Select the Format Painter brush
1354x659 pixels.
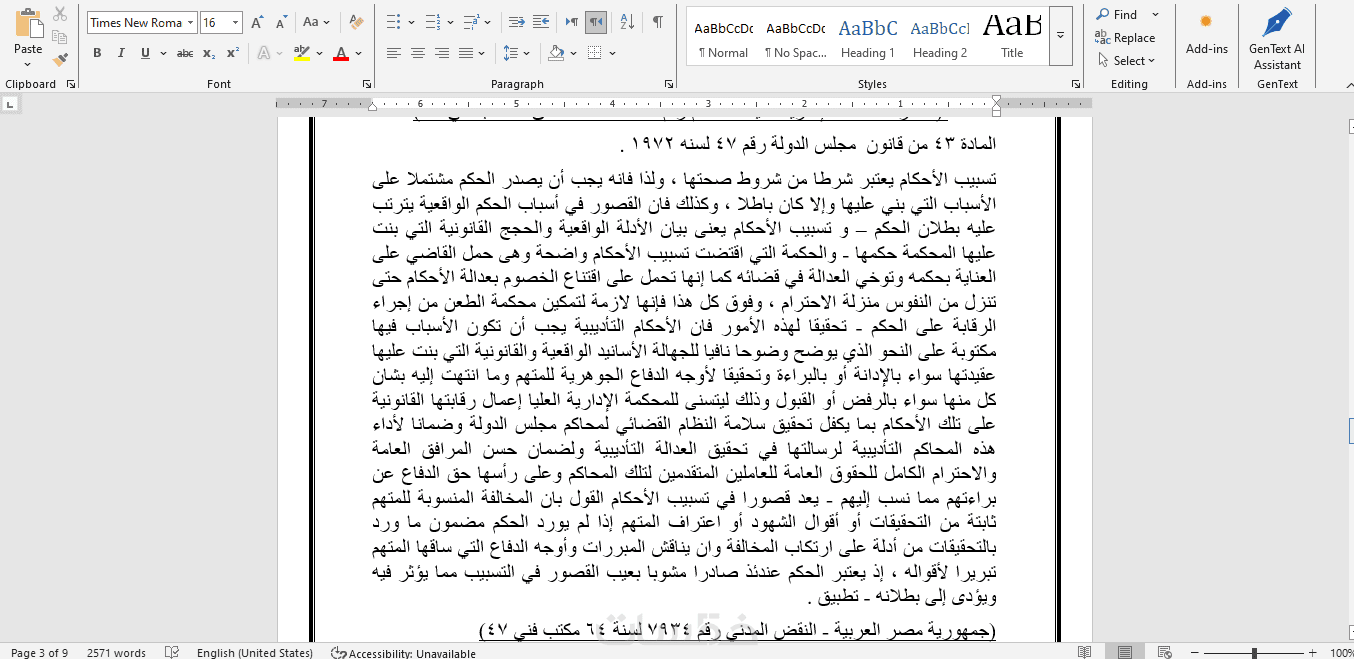click(x=60, y=59)
